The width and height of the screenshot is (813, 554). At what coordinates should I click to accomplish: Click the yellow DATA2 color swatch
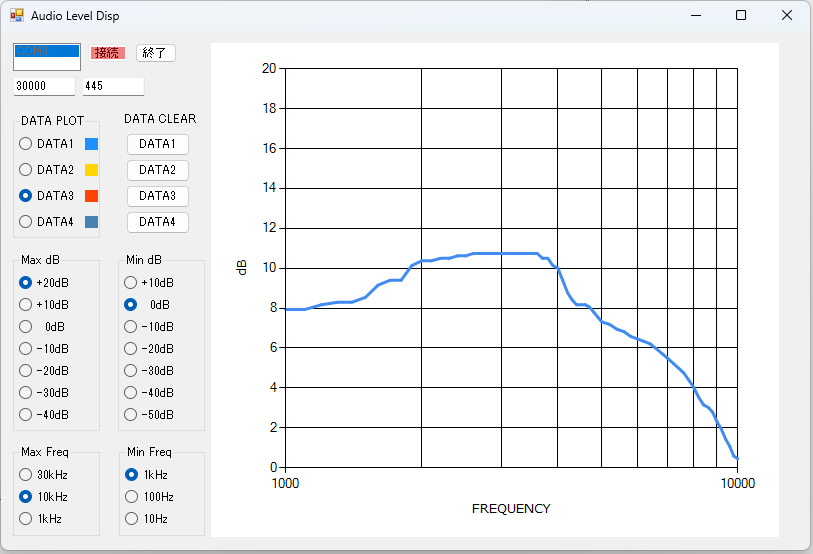(x=91, y=170)
